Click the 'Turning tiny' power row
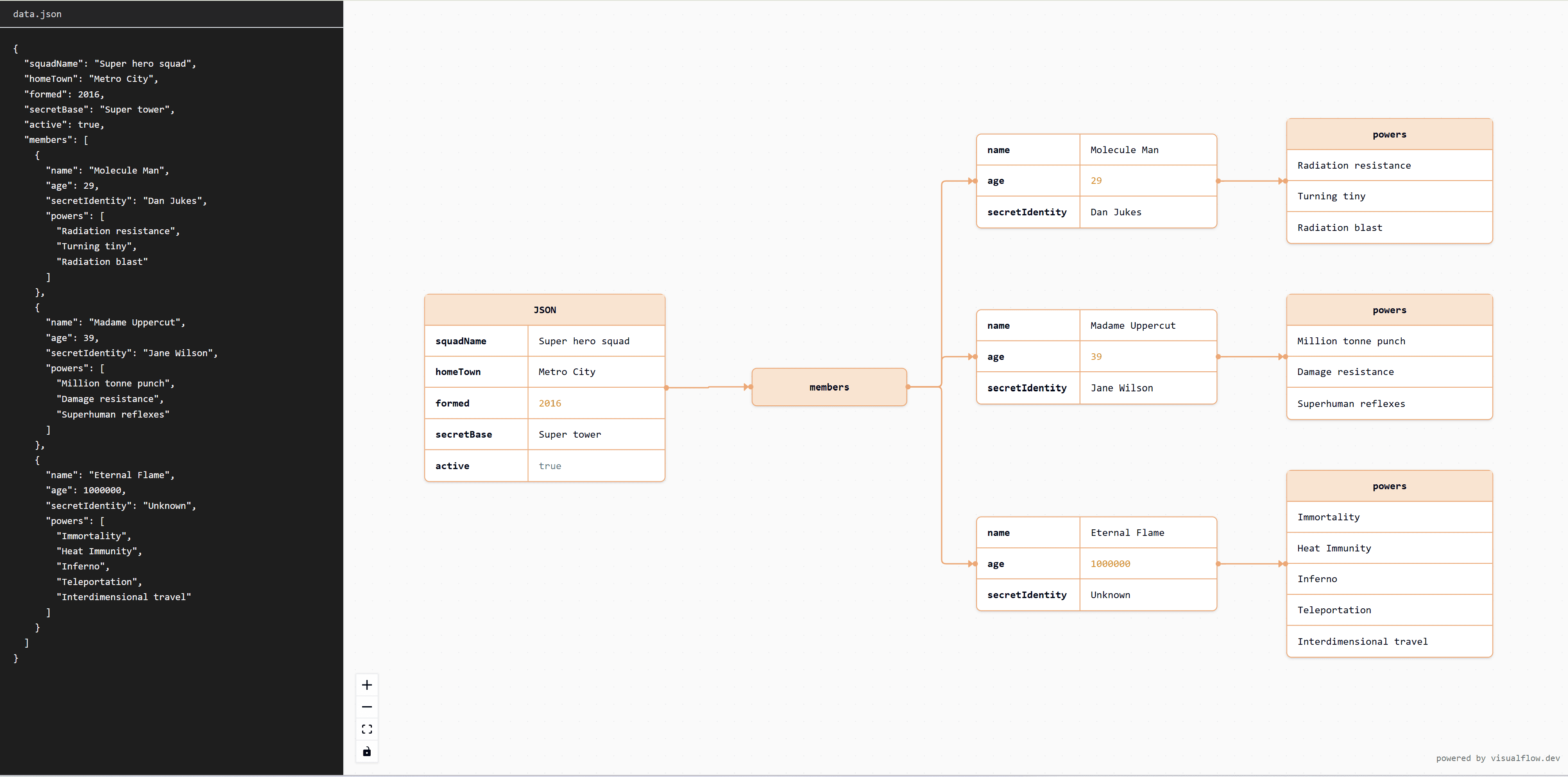1568x777 pixels. 1389,196
